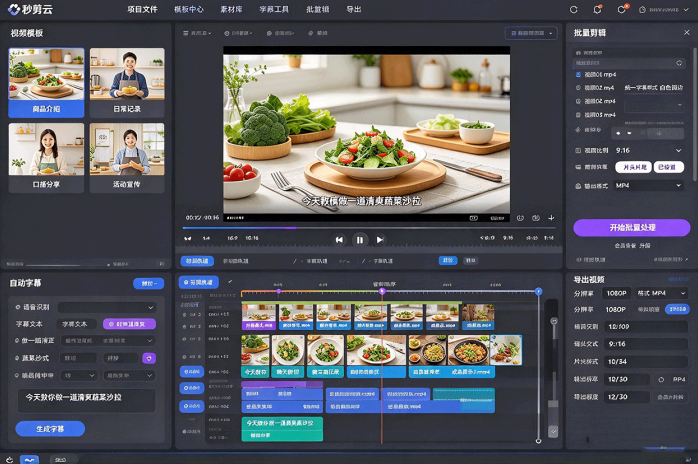Click 生成字幕 button
Screen dimensions: 698x464
pos(50,429)
